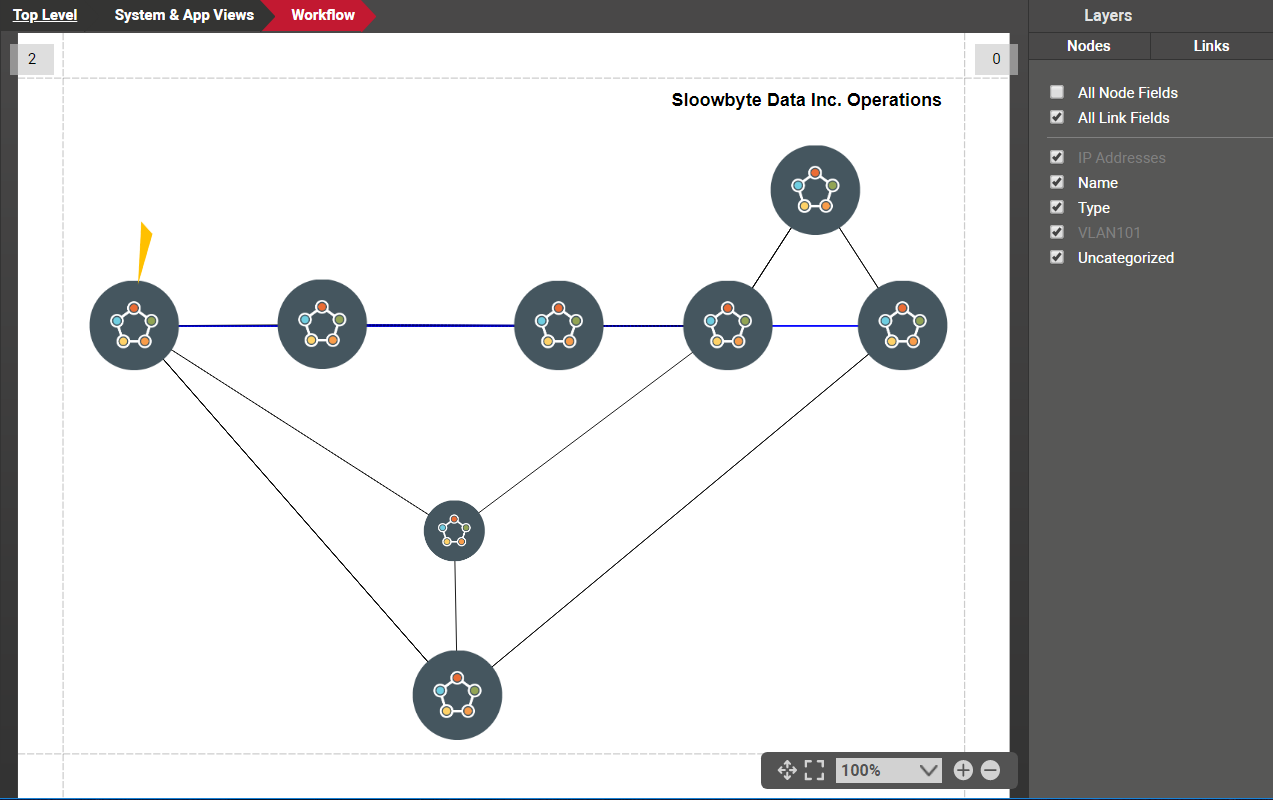Enable the All Node Fields checkbox

coord(1057,92)
